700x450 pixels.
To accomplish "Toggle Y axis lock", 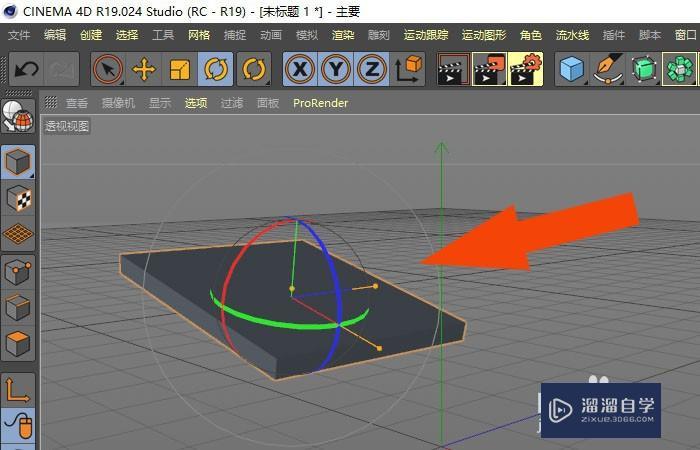I will click(336, 69).
